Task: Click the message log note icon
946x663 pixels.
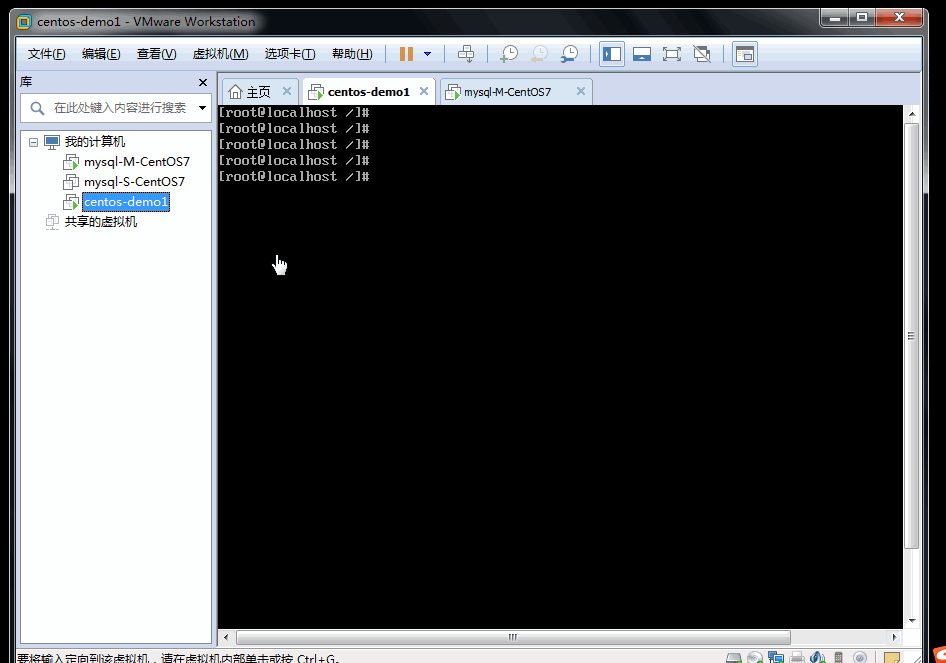Action: click(x=892, y=658)
